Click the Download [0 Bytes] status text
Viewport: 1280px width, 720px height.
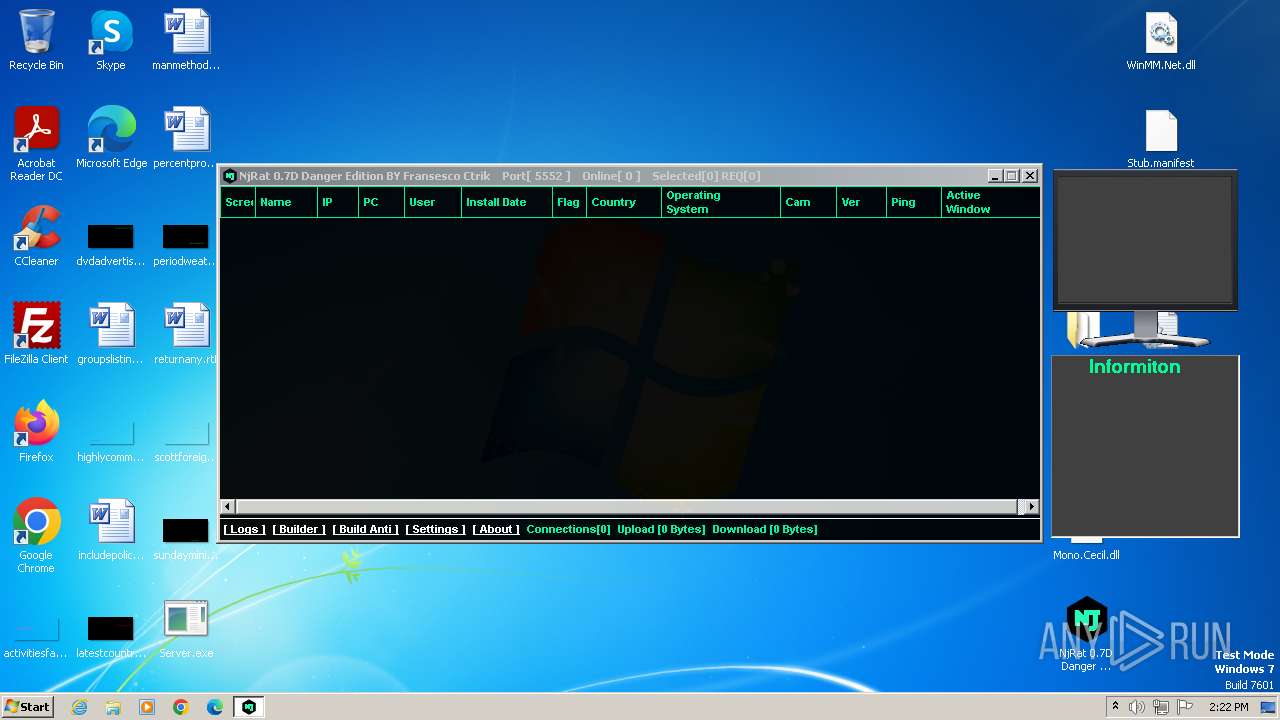pyautogui.click(x=765, y=529)
